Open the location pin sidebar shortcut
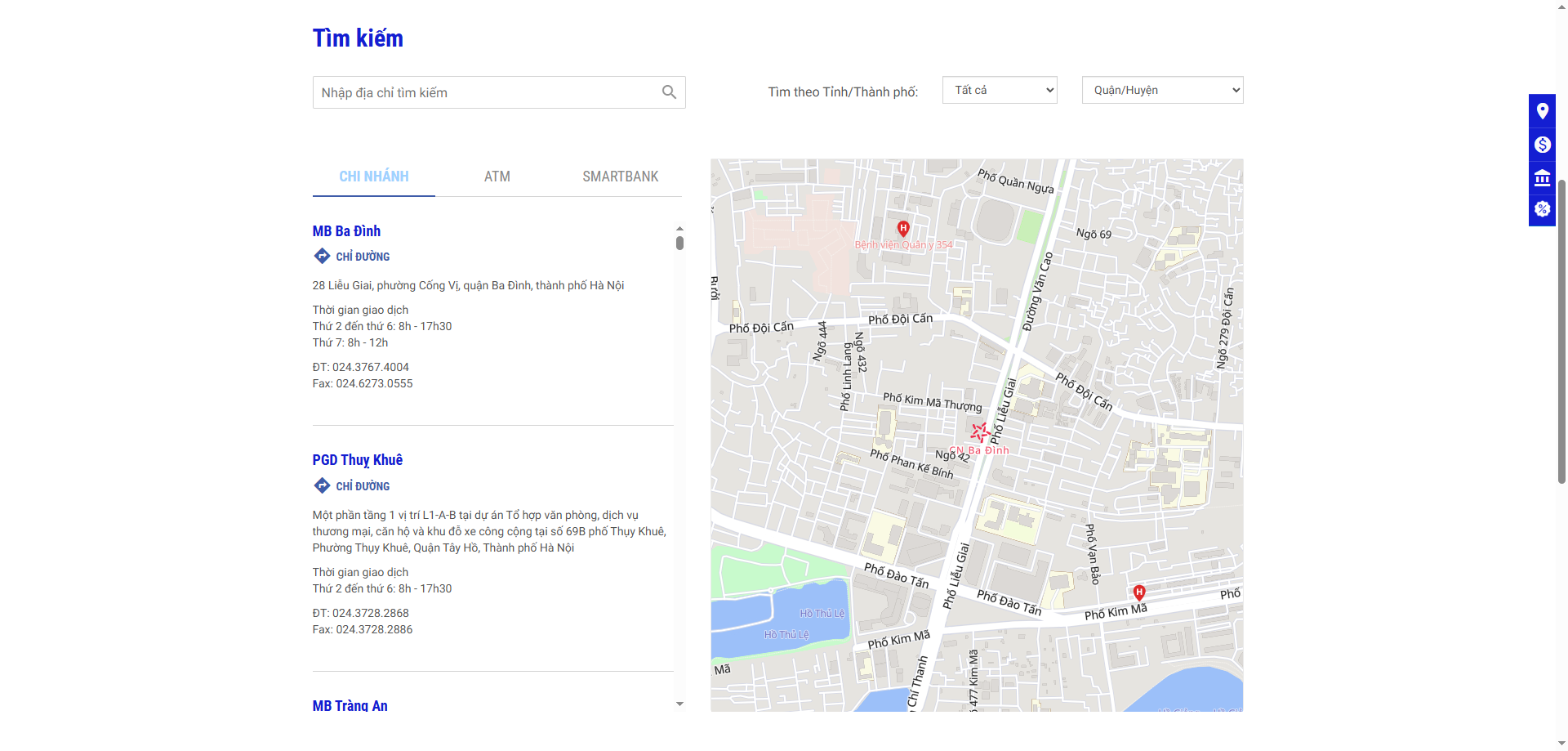The height and width of the screenshot is (751, 1568). click(1542, 111)
